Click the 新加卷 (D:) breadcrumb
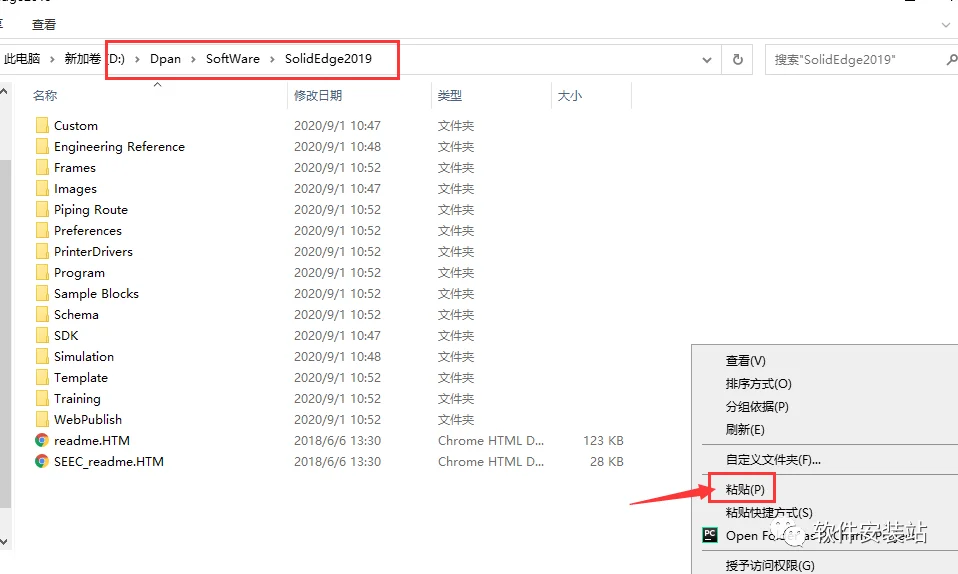The width and height of the screenshot is (958, 574). click(x=95, y=59)
